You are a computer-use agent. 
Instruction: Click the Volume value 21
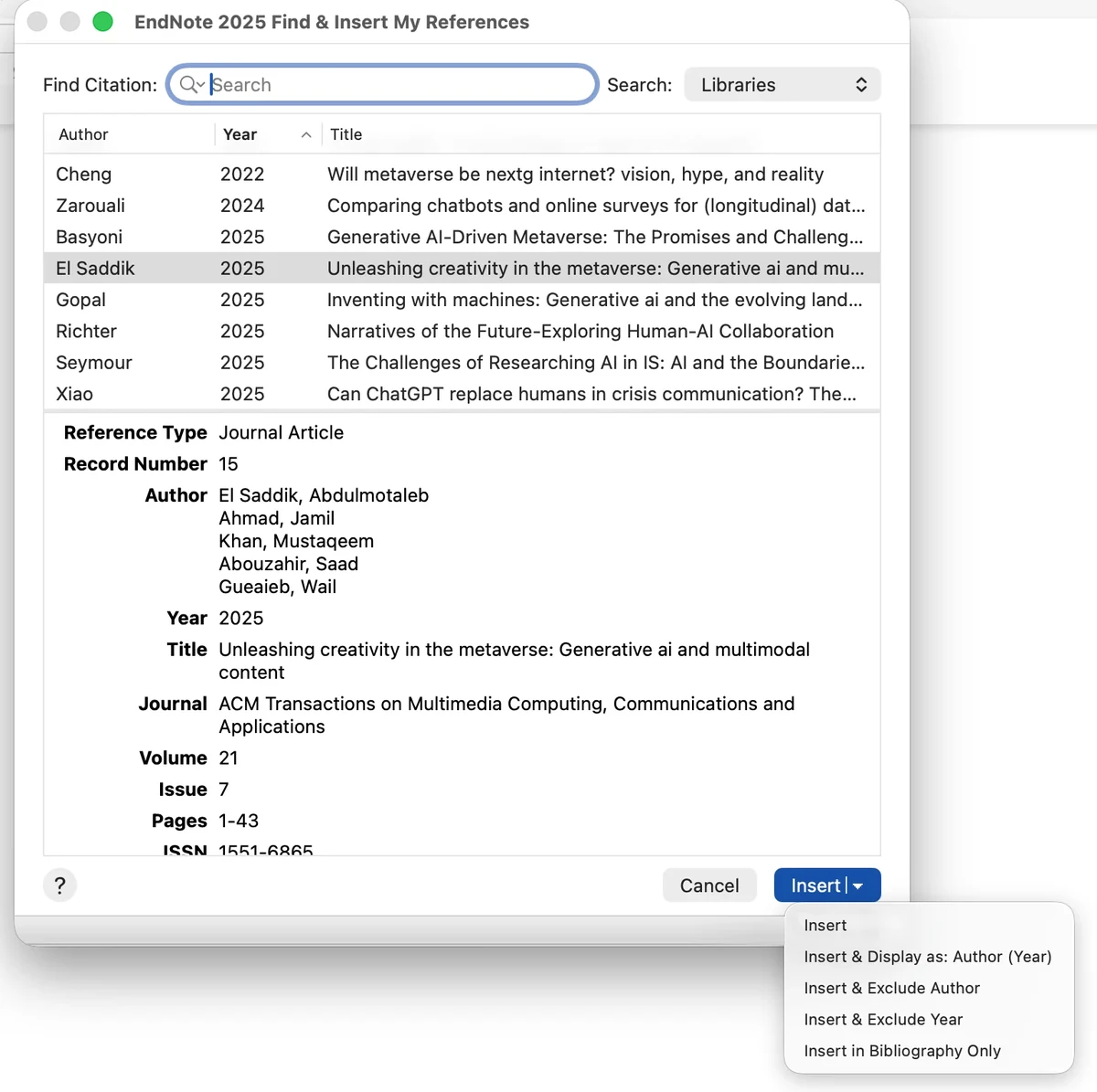point(229,758)
